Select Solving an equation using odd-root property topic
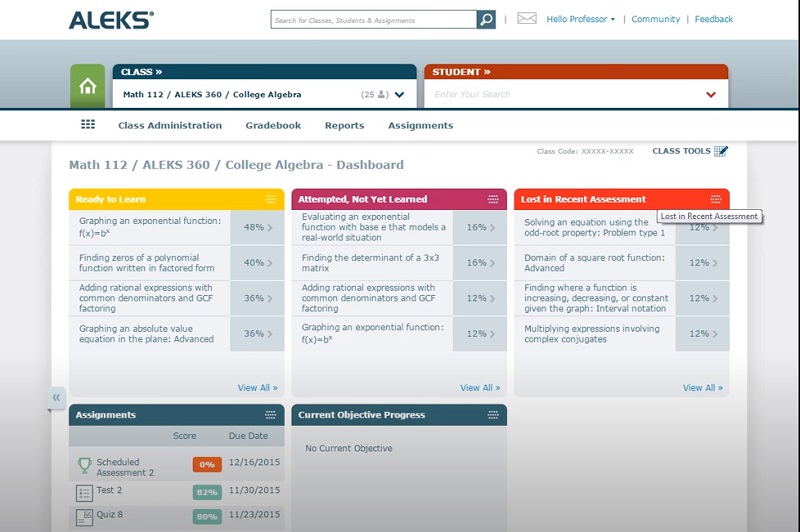Viewport: 800px width, 532px height. [594, 227]
